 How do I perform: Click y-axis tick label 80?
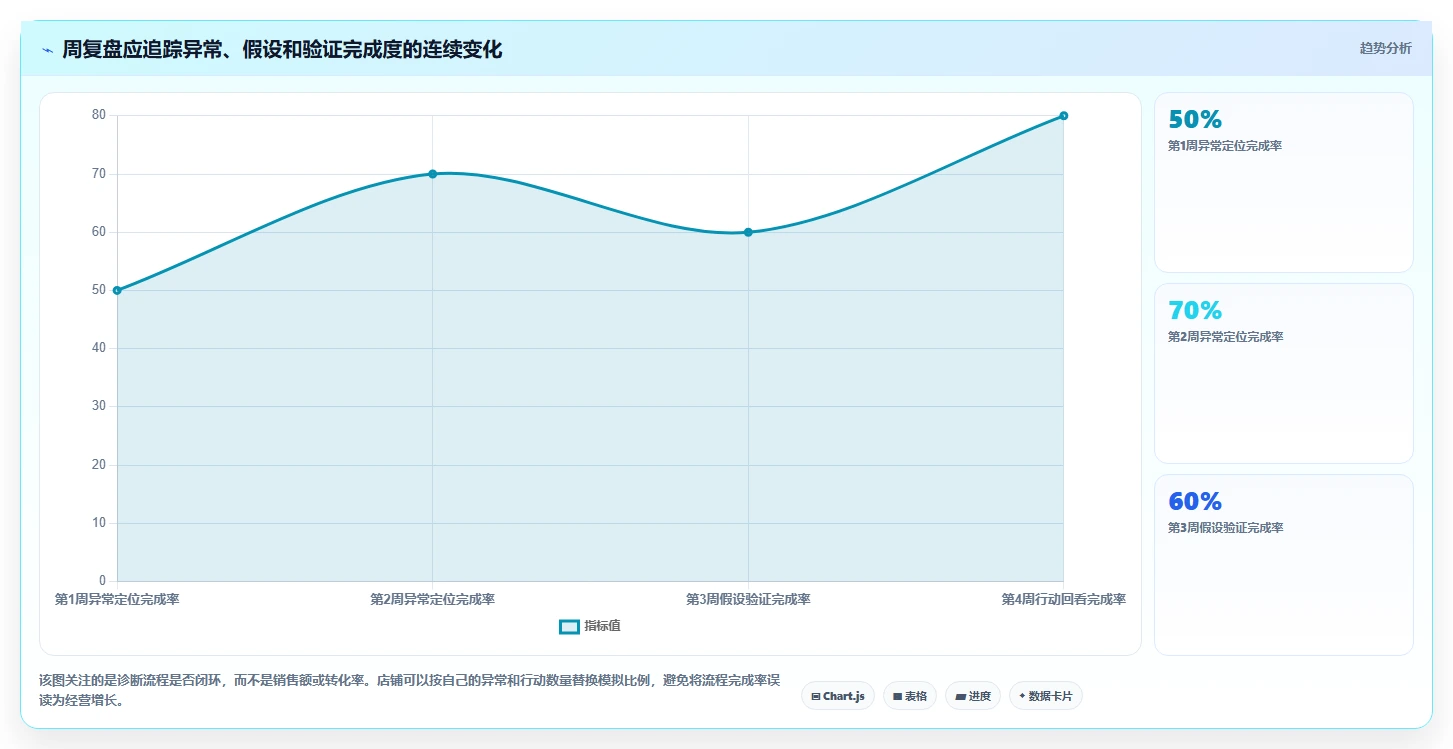pos(99,115)
